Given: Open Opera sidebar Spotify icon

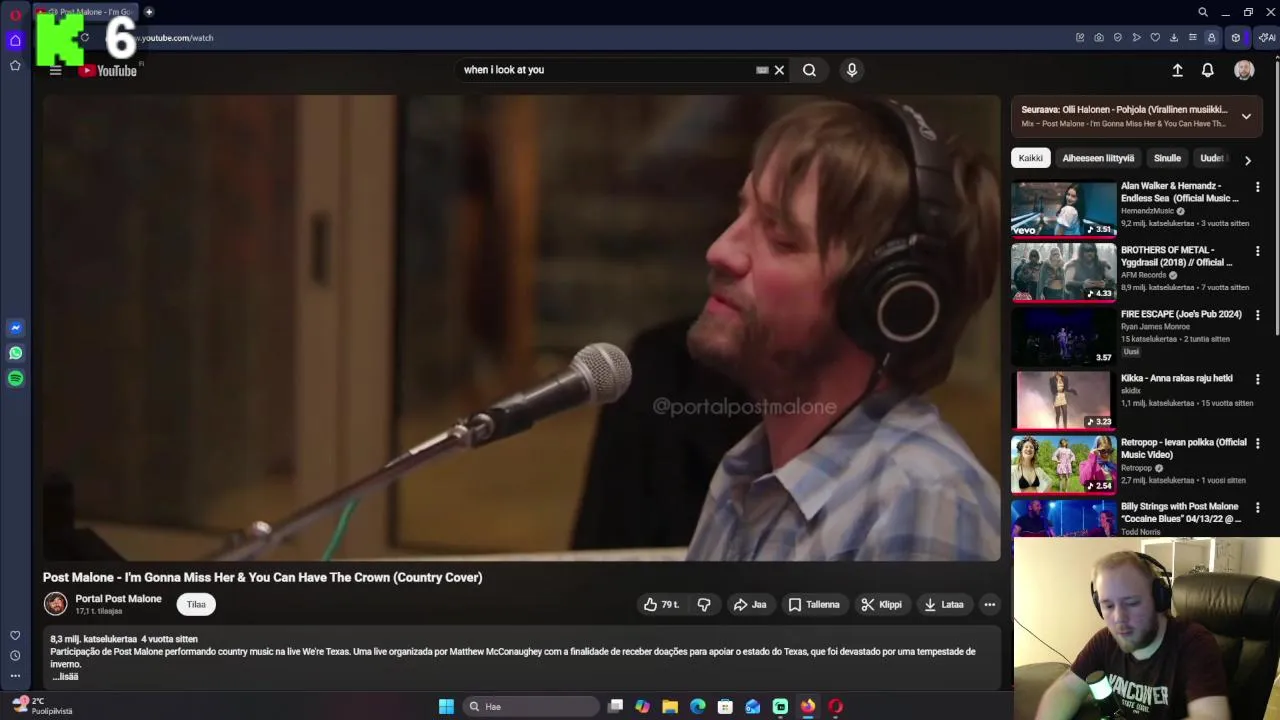Looking at the screenshot, I should point(15,379).
